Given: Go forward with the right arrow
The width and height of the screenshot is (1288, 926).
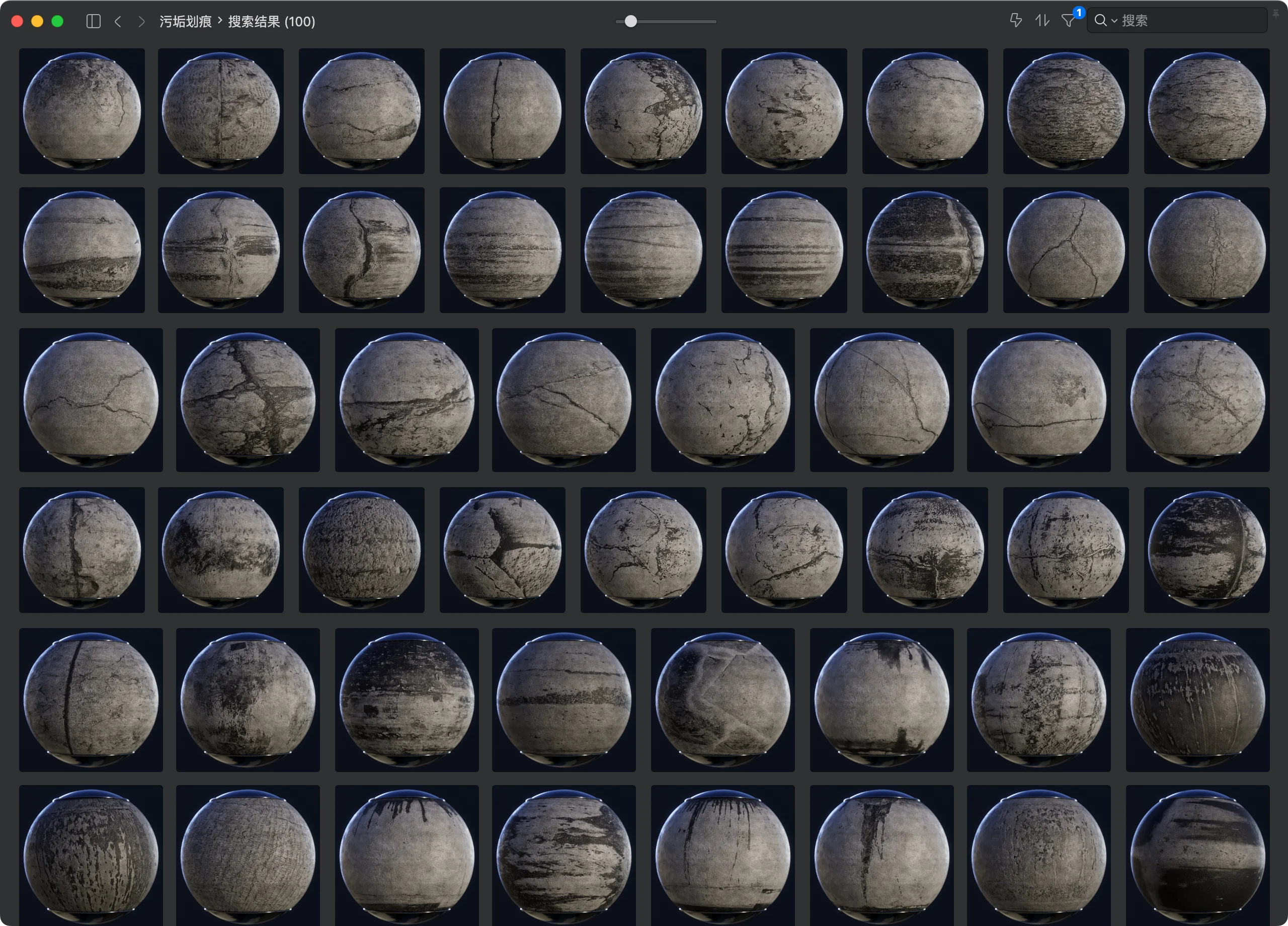Looking at the screenshot, I should 141,22.
